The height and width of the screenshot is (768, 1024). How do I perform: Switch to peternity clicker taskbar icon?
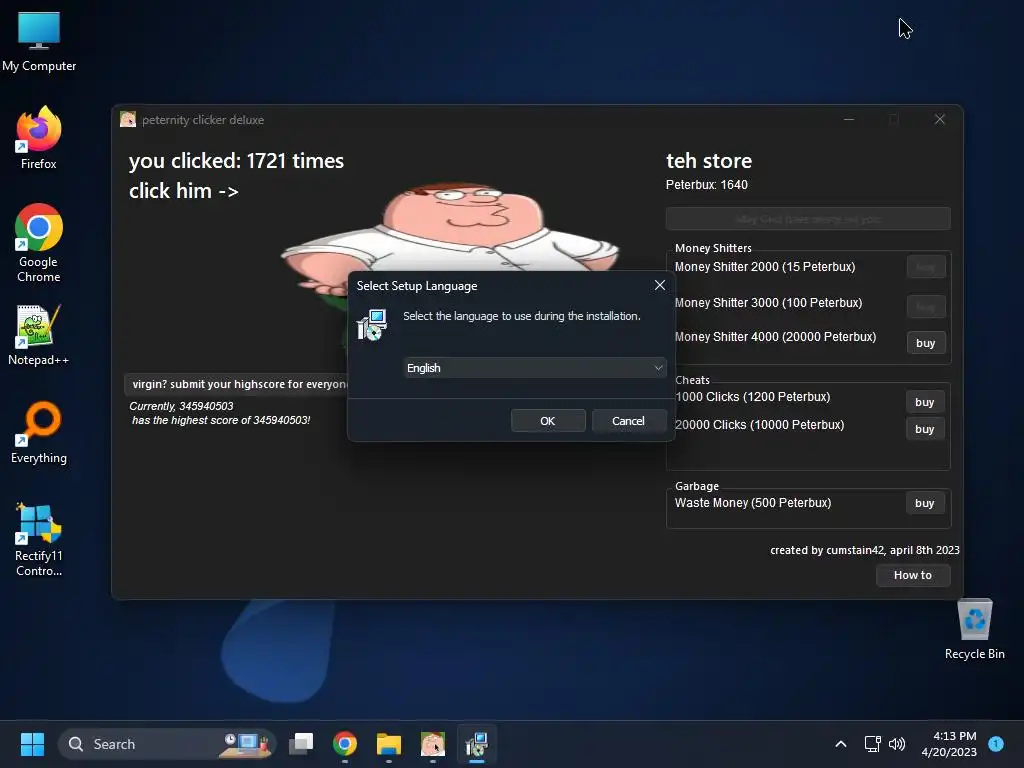(x=432, y=744)
